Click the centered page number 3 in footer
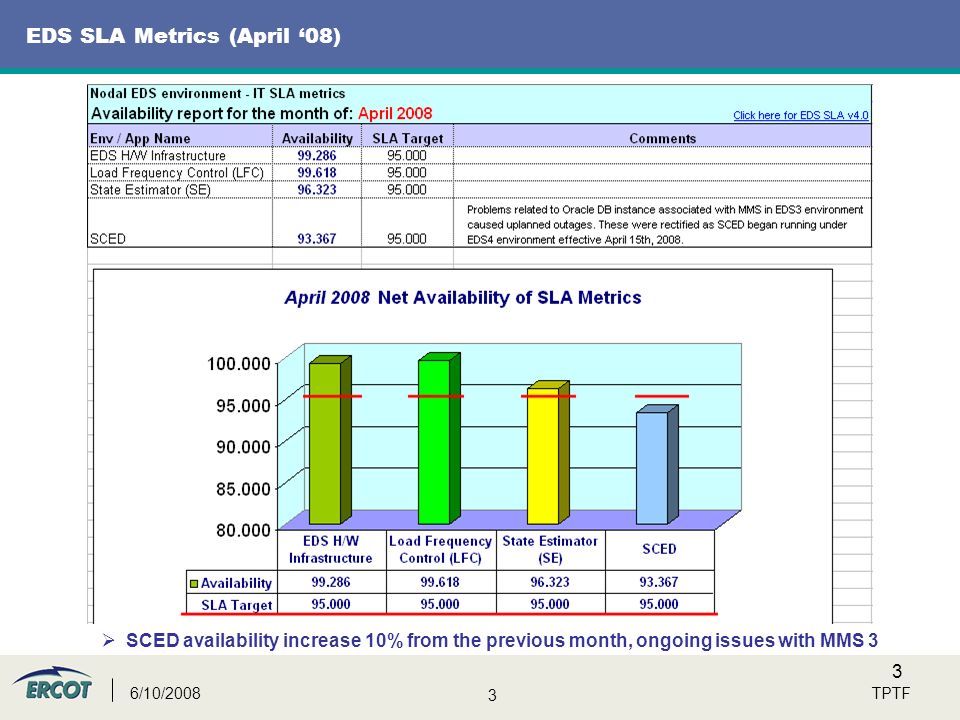This screenshot has height=720, width=960. [x=492, y=696]
